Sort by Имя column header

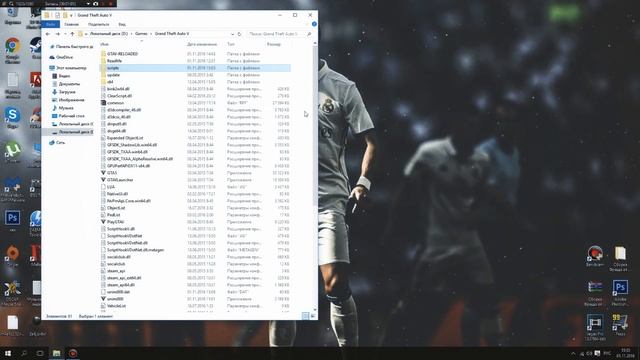point(104,44)
